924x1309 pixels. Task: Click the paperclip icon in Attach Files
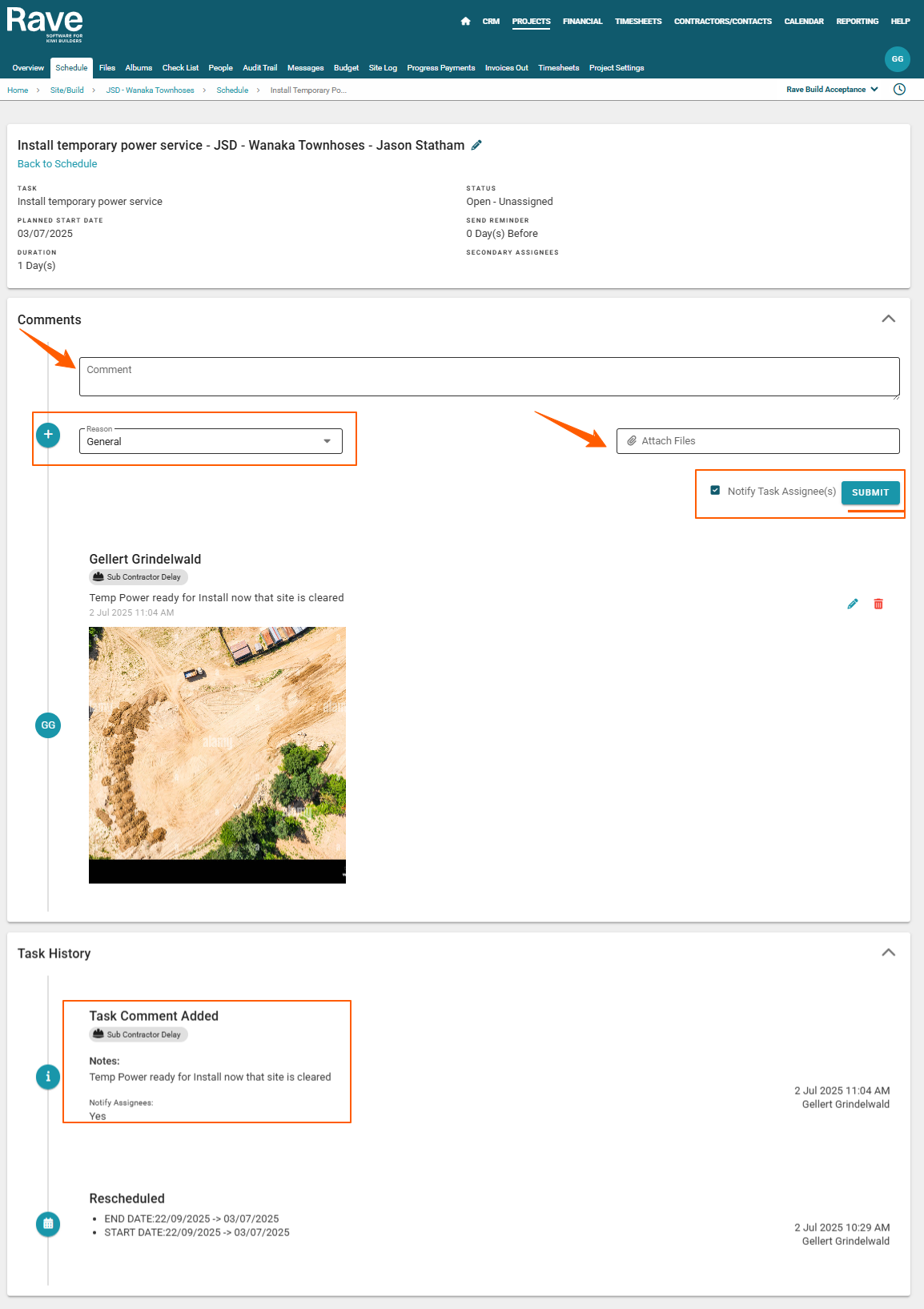point(632,441)
